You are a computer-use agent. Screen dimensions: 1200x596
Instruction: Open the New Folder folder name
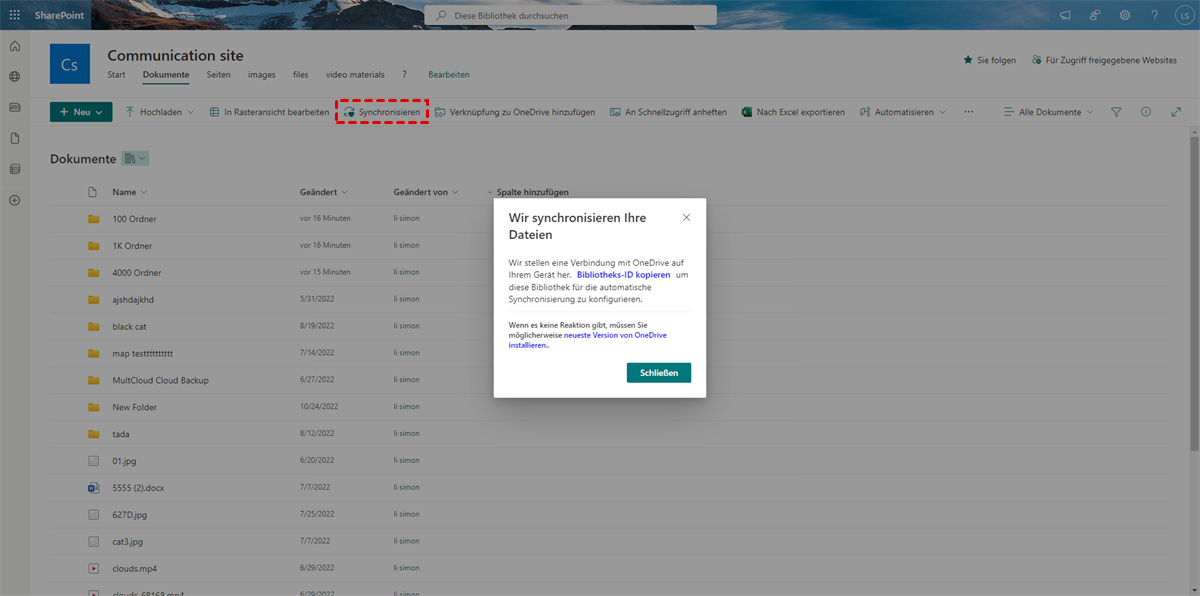pyautogui.click(x=135, y=407)
